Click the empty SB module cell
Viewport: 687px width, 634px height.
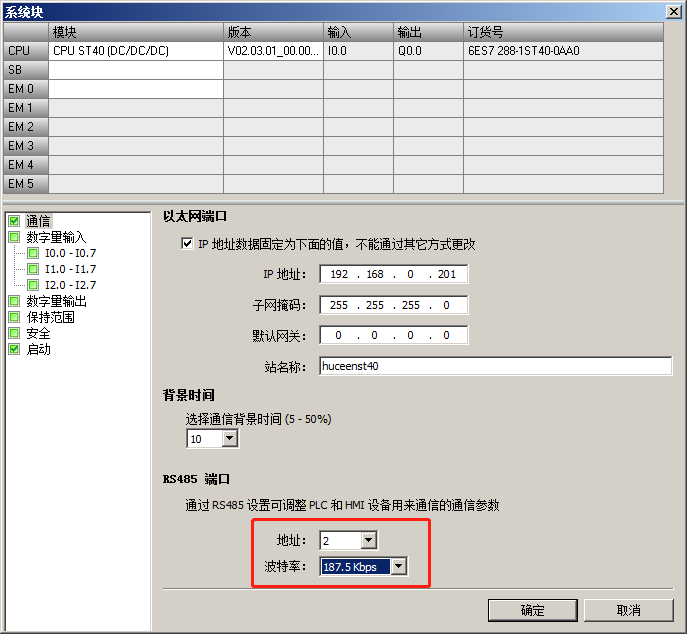point(136,70)
